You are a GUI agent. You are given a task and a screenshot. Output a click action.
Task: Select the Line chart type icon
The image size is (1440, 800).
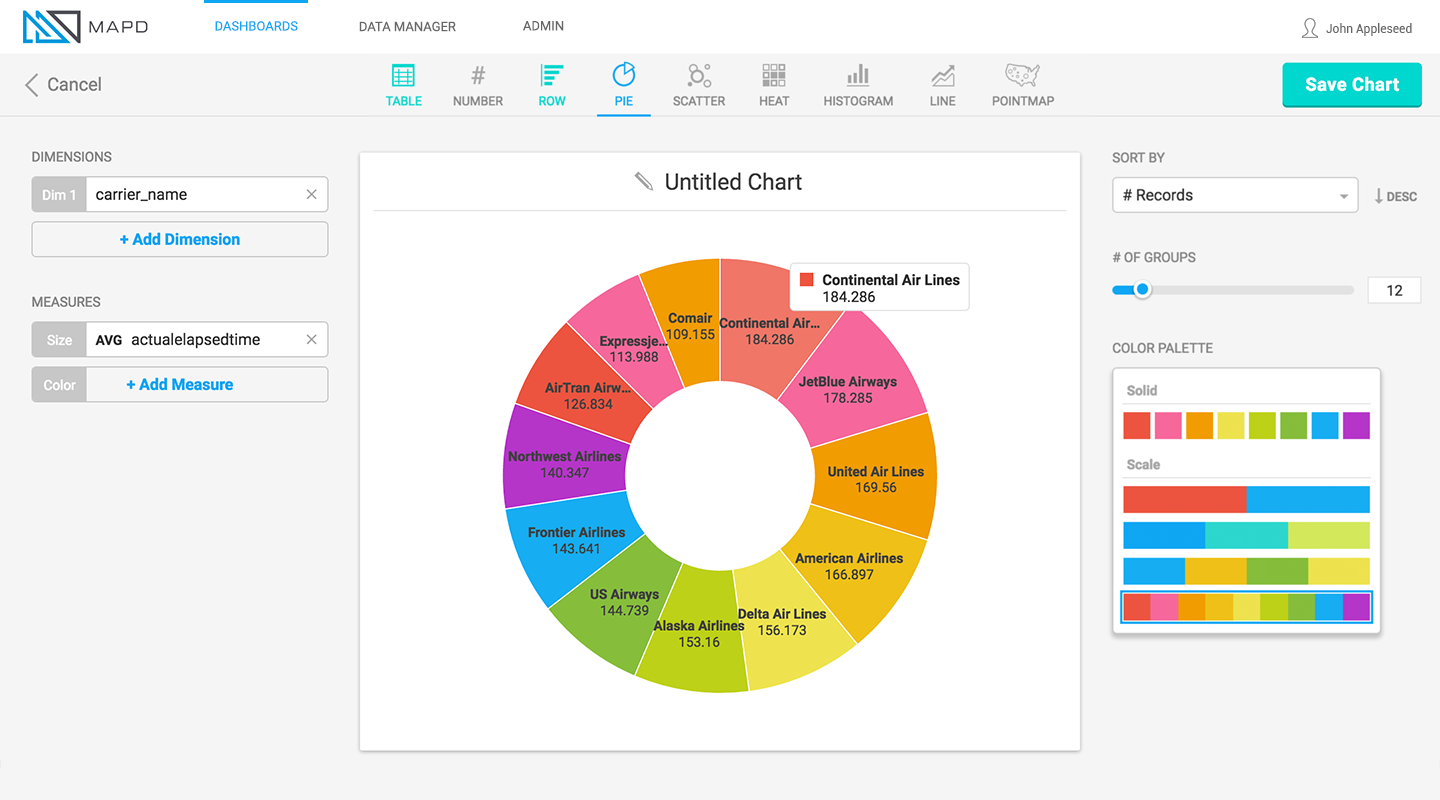coord(942,76)
